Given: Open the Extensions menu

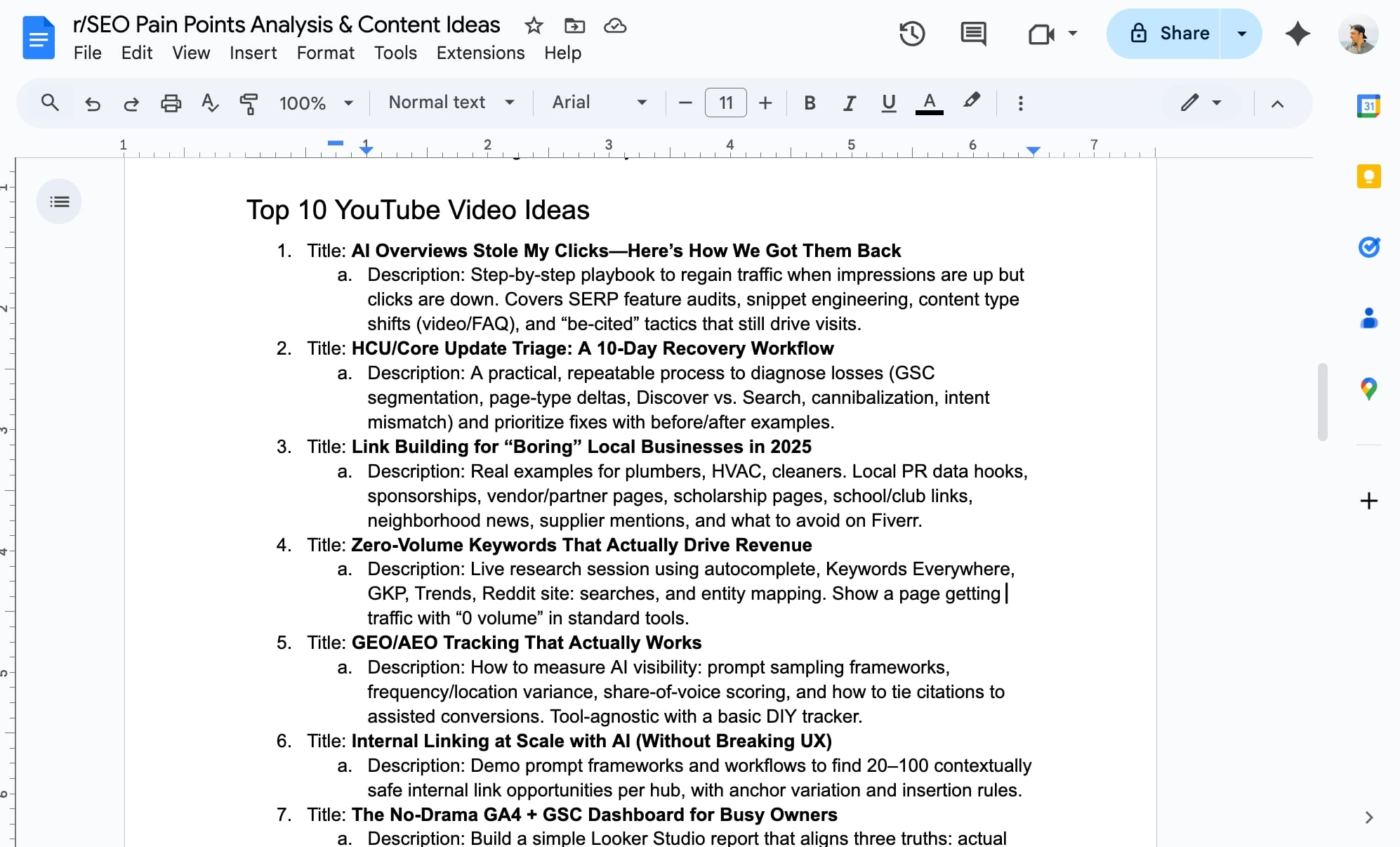Looking at the screenshot, I should 480,53.
